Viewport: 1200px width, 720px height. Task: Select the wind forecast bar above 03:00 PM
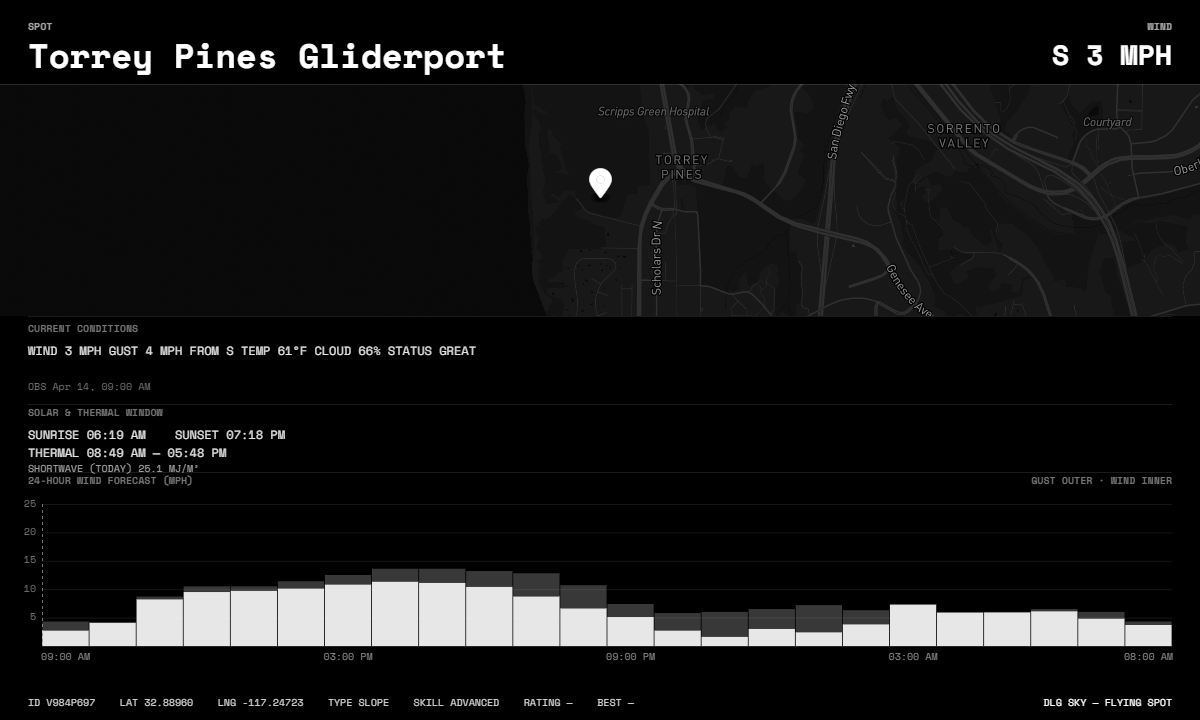[x=348, y=612]
